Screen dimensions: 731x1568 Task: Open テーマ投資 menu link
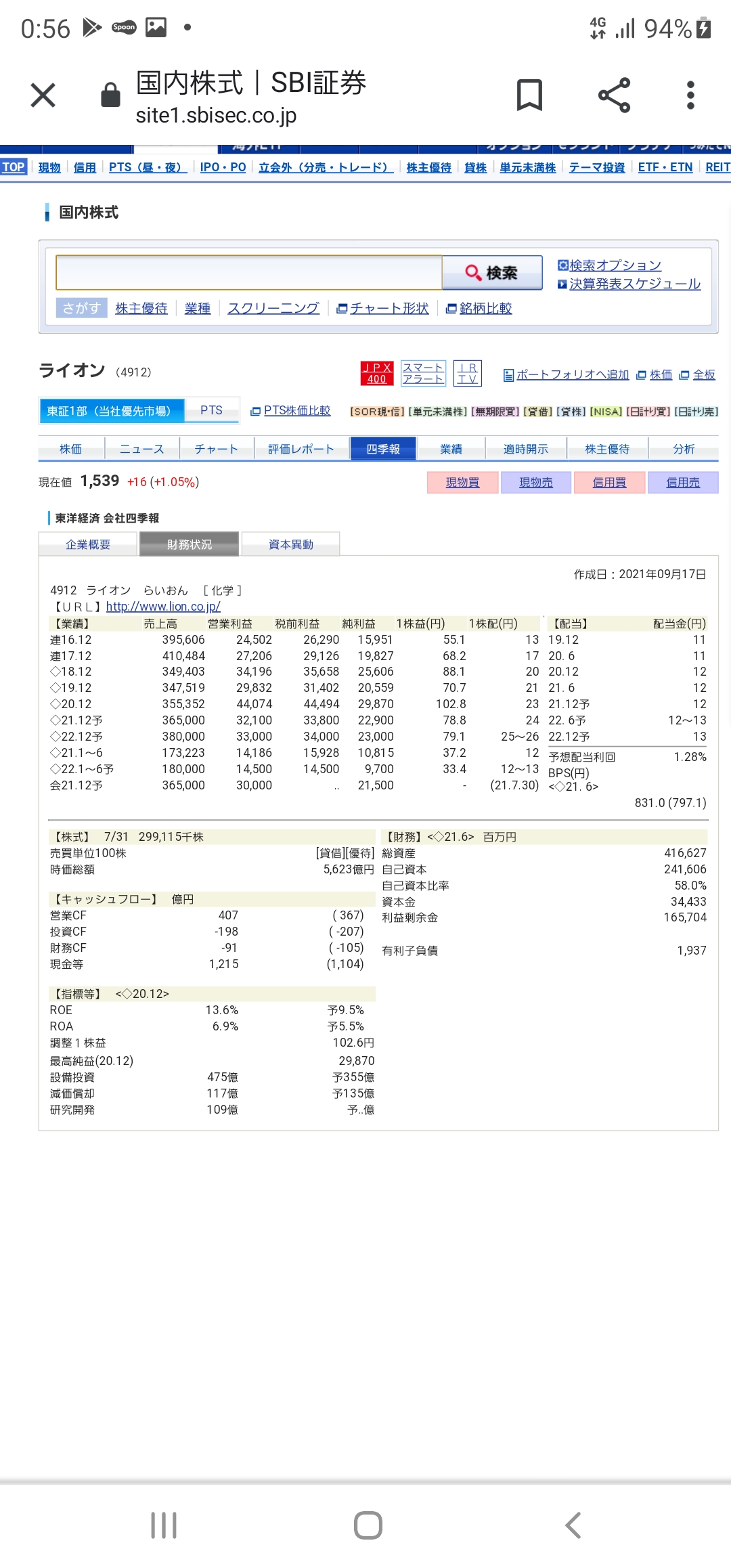(x=597, y=167)
